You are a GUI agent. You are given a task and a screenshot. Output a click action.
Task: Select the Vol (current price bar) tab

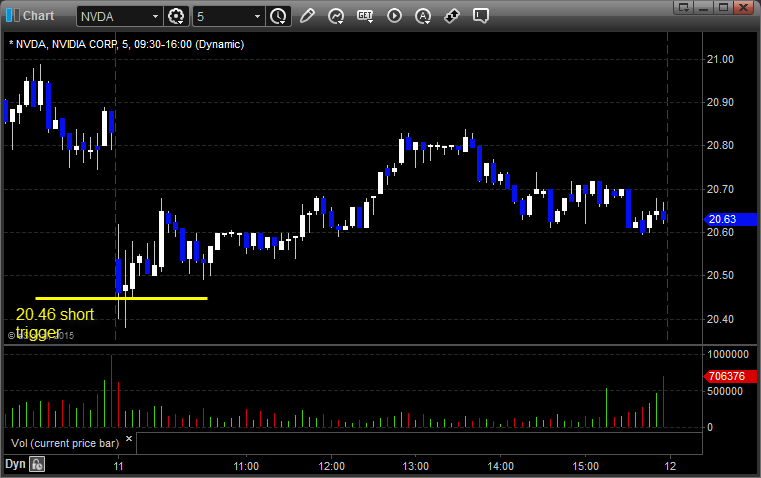pos(65,443)
